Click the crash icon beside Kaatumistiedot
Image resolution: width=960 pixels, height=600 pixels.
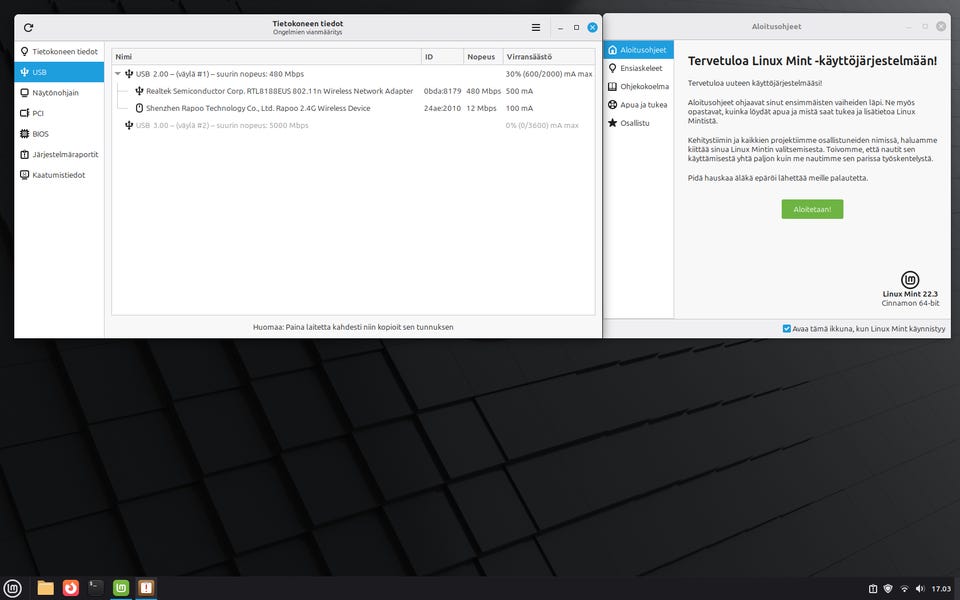click(x=24, y=174)
